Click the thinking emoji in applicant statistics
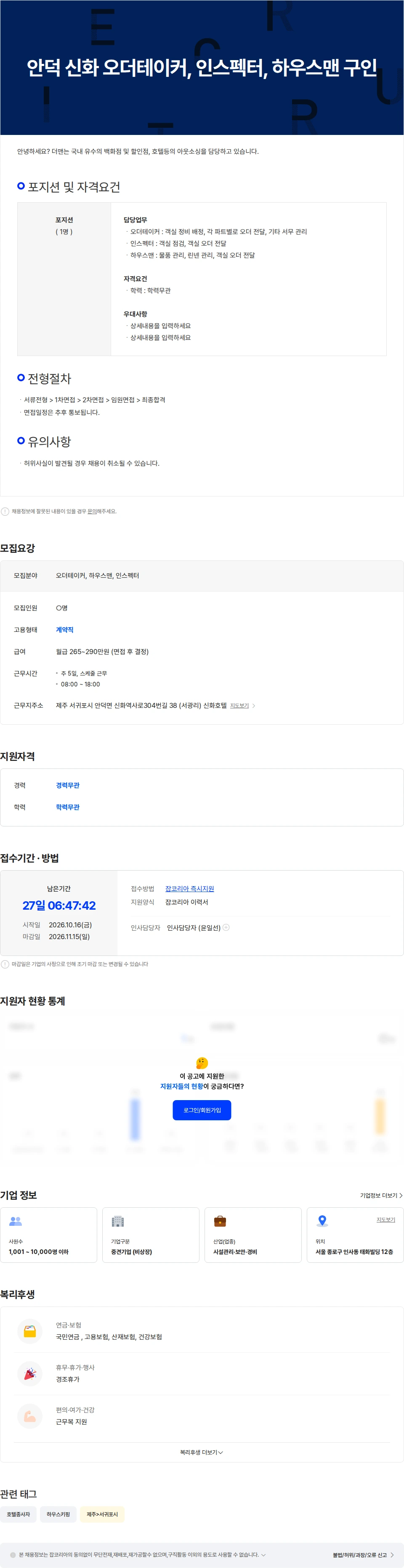Image resolution: width=404 pixels, height=1568 pixels. click(202, 1063)
